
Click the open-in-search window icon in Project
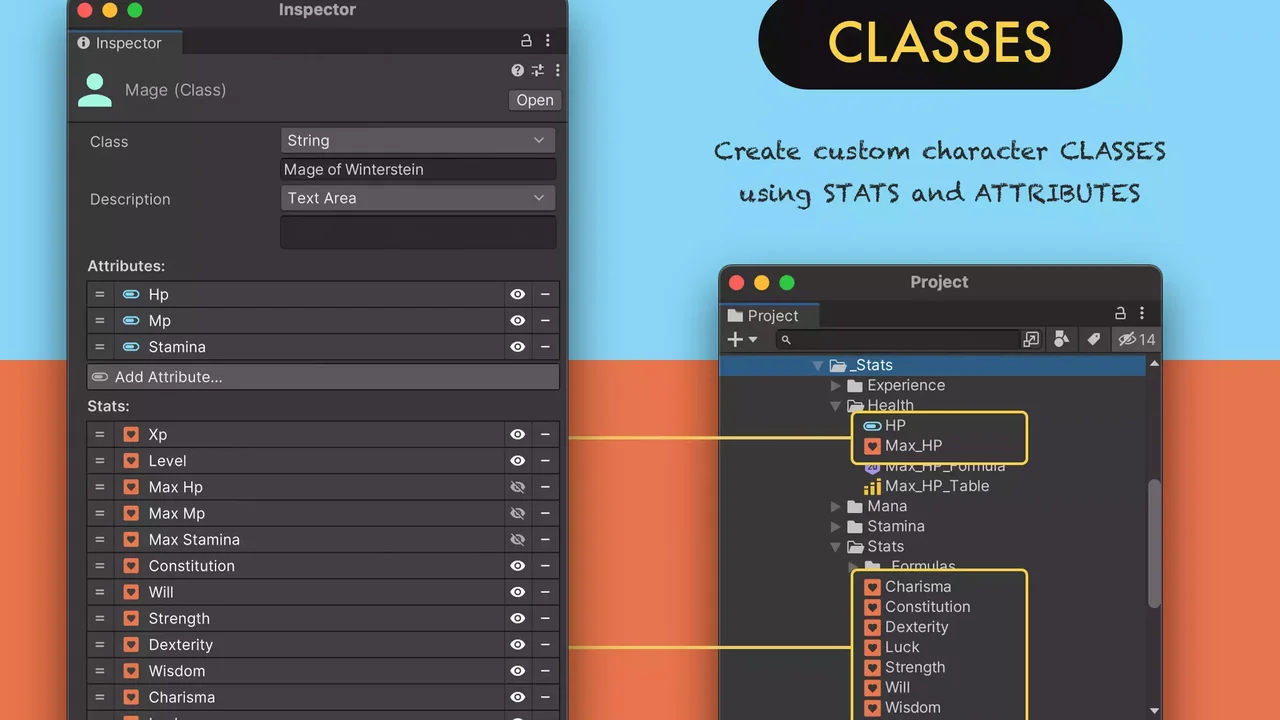pos(1031,339)
